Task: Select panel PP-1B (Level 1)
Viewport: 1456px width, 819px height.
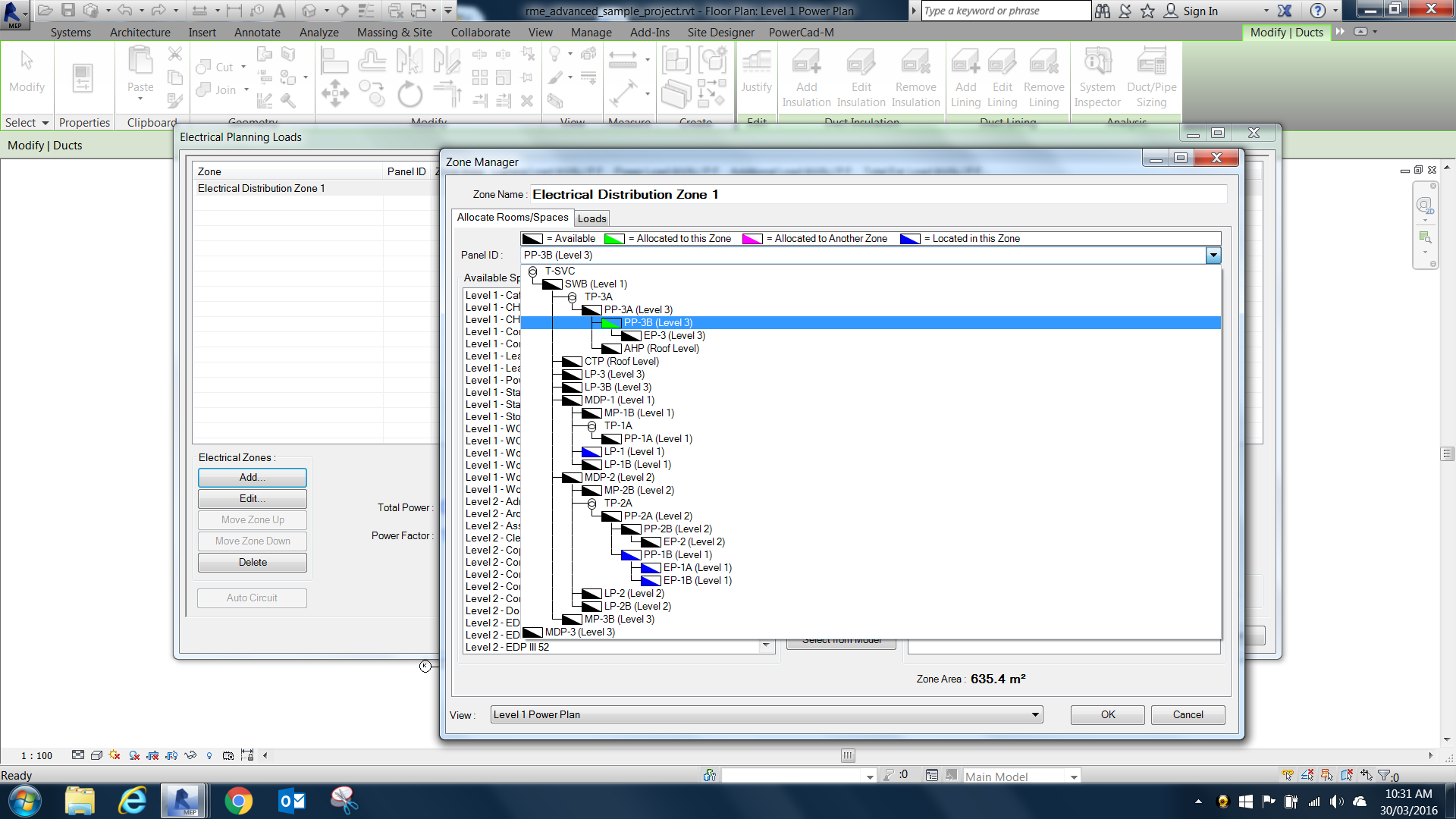Action: coord(677,554)
